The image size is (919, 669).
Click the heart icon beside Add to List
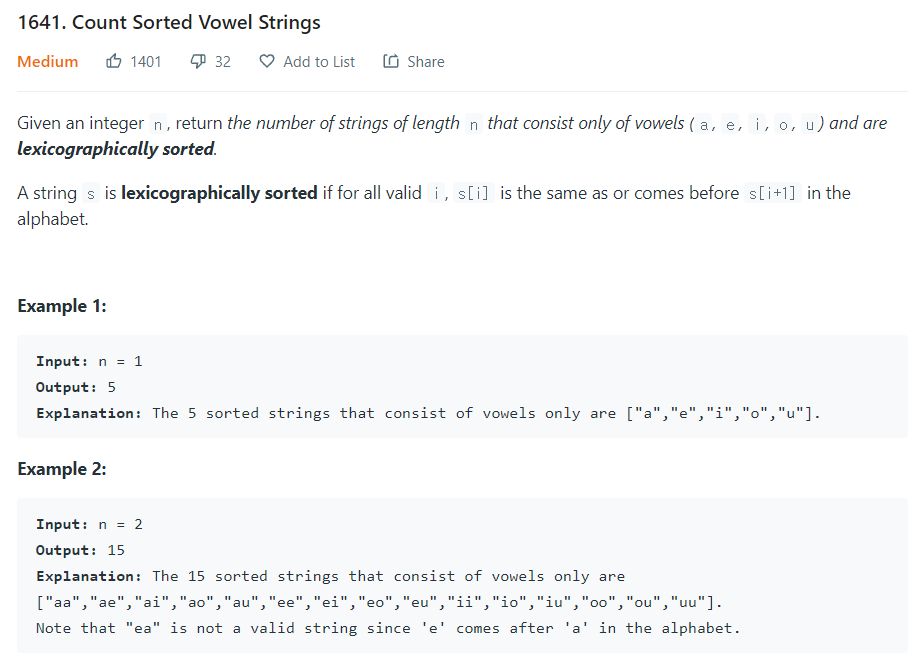pyautogui.click(x=267, y=61)
